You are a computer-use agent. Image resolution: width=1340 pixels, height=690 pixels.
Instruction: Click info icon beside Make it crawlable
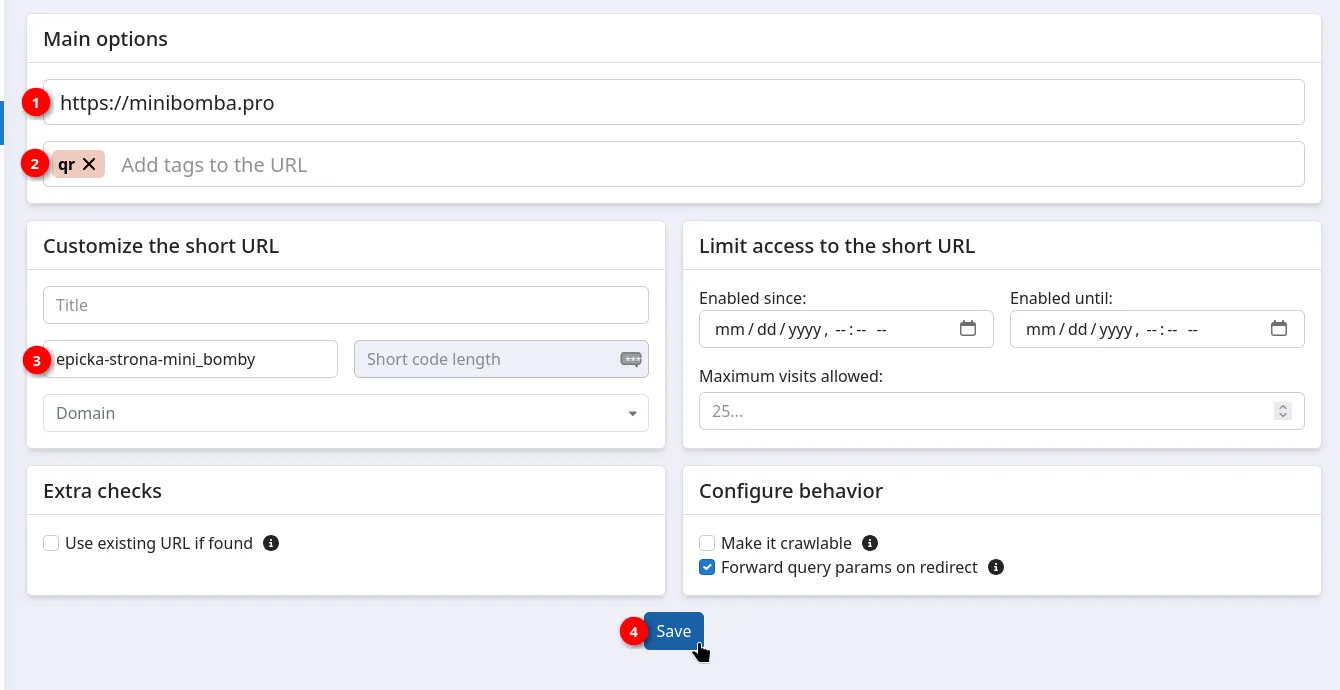[x=870, y=543]
